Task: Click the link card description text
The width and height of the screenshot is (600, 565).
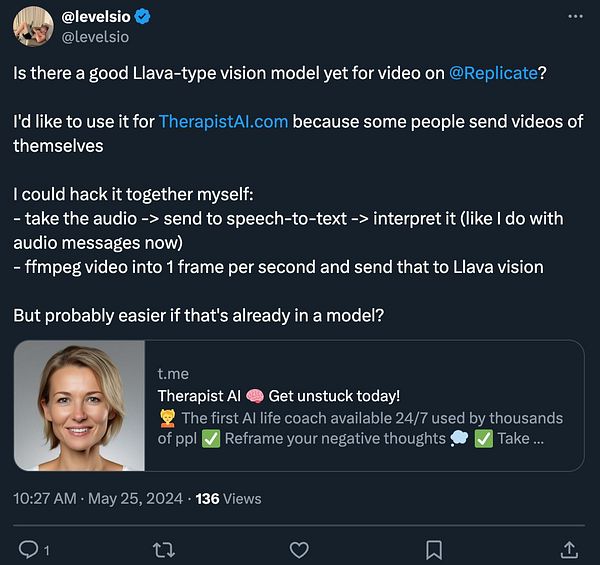Action: [360, 428]
